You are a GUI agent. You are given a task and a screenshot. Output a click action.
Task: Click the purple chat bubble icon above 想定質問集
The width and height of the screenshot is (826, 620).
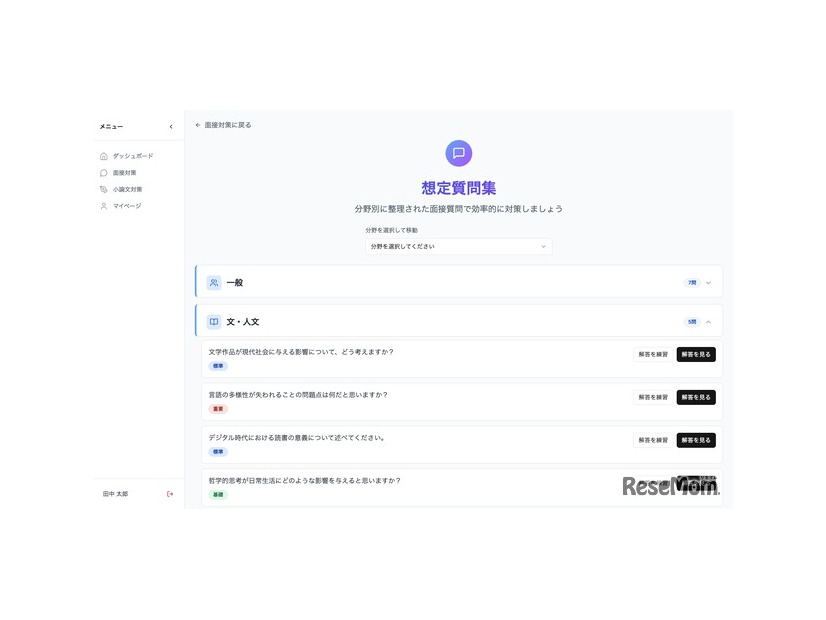click(458, 153)
